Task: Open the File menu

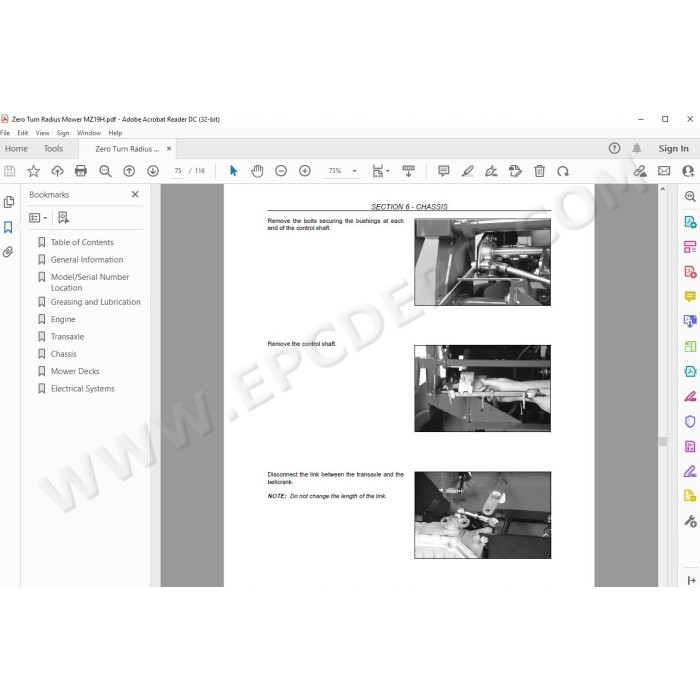Action: tap(5, 133)
